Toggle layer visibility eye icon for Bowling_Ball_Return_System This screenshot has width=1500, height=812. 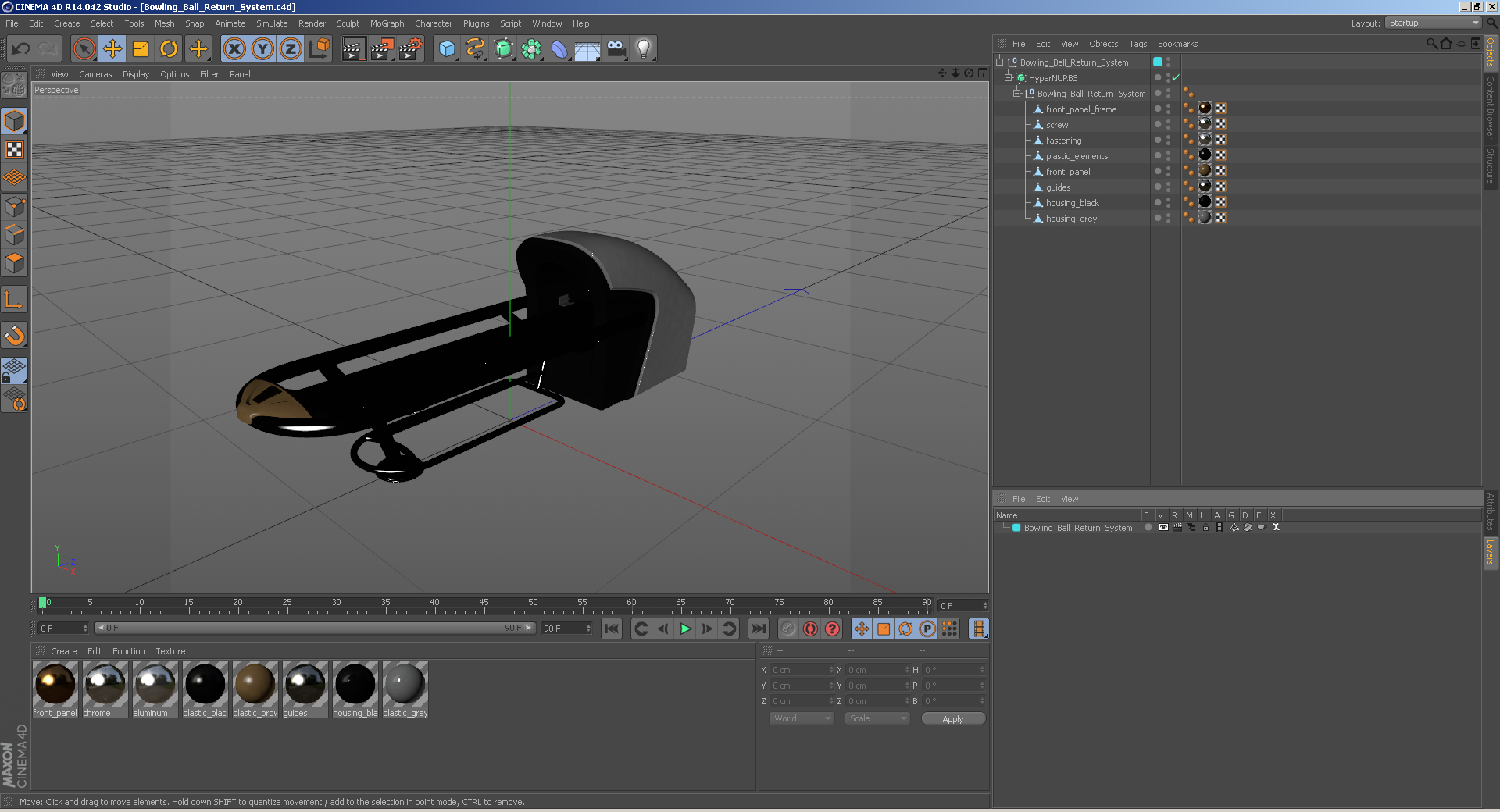point(1163,528)
